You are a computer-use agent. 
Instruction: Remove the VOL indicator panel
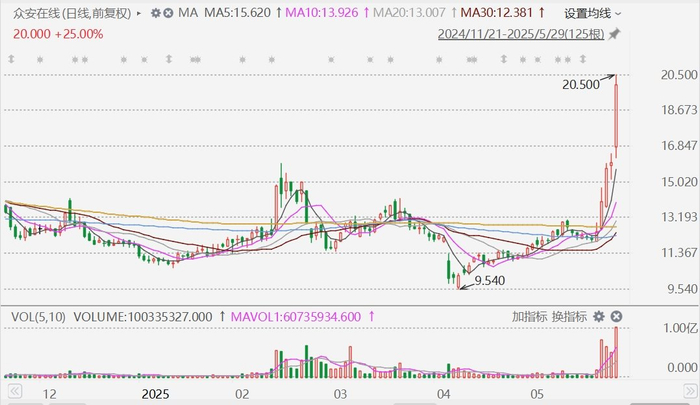pos(616,317)
